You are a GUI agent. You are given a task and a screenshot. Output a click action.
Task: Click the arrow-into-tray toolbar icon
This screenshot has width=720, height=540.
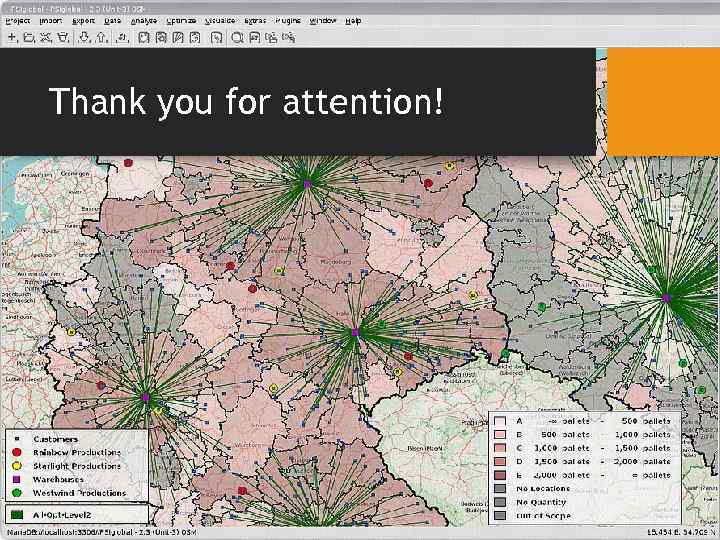(x=123, y=38)
